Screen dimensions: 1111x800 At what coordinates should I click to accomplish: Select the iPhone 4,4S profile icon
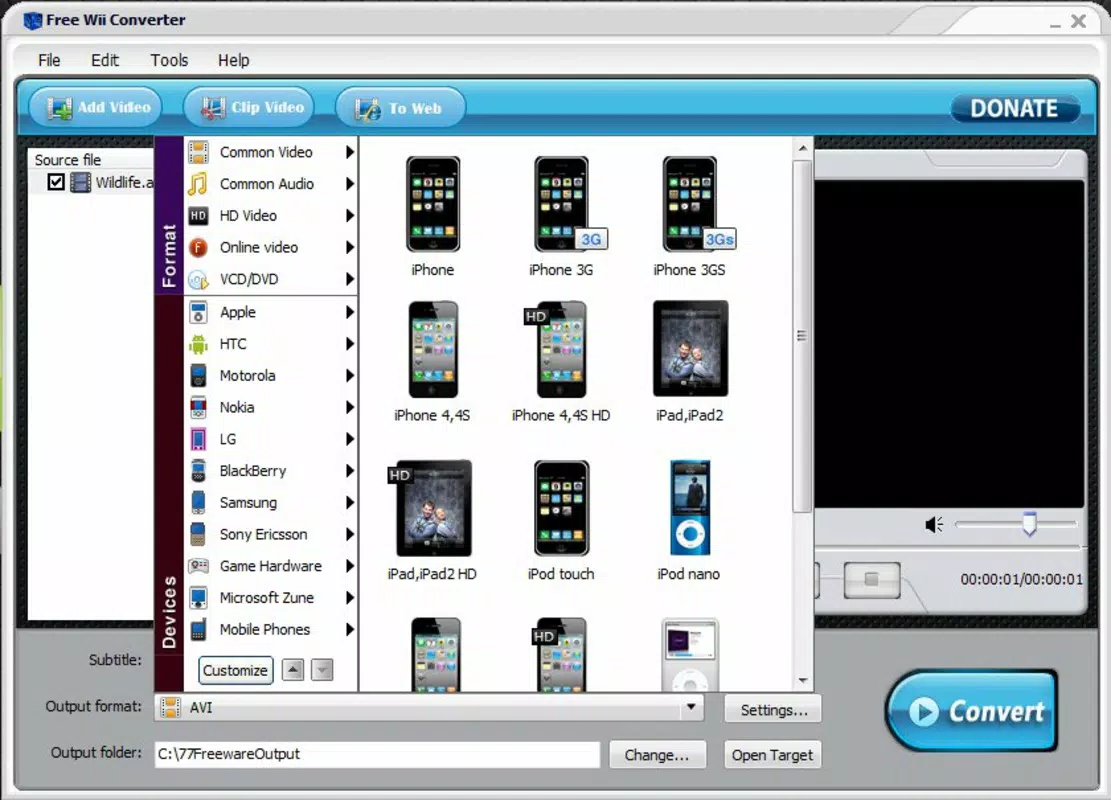click(x=432, y=349)
